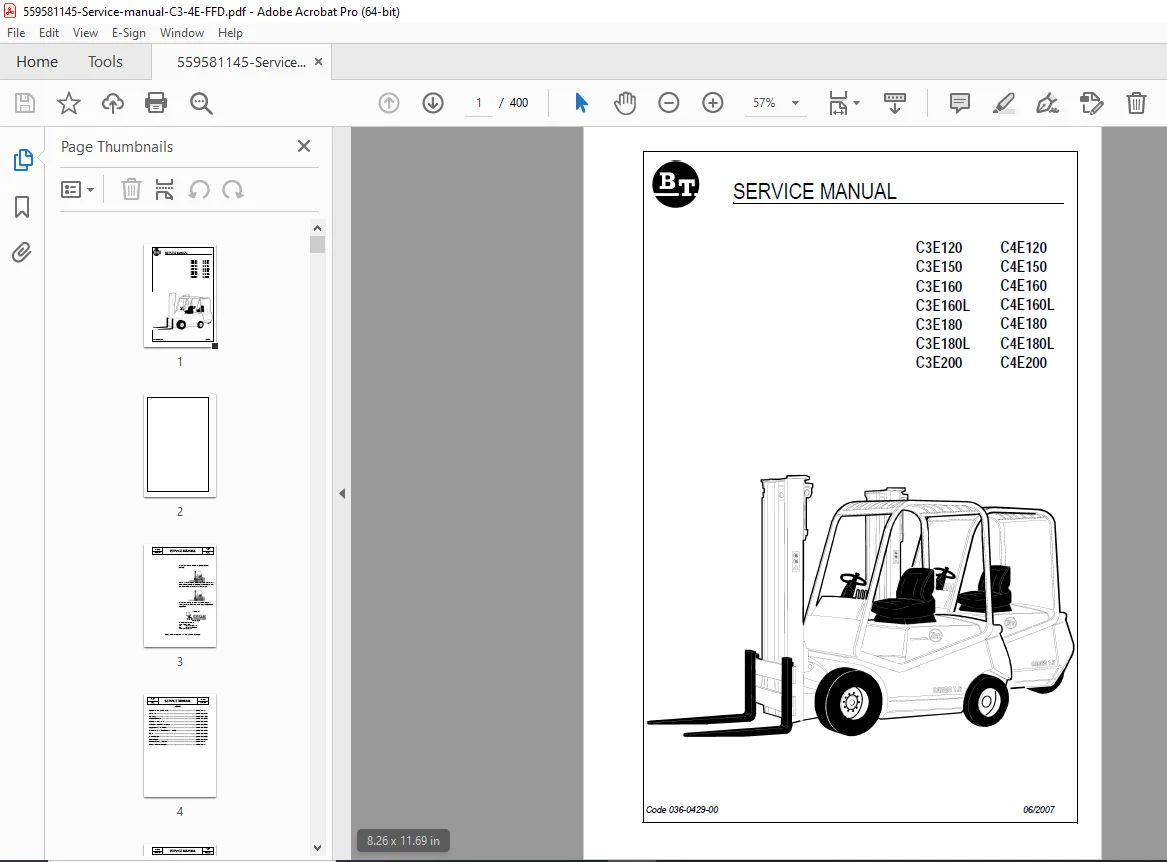The width and height of the screenshot is (1167, 862).
Task: Switch to the Home tab
Action: pyautogui.click(x=37, y=62)
